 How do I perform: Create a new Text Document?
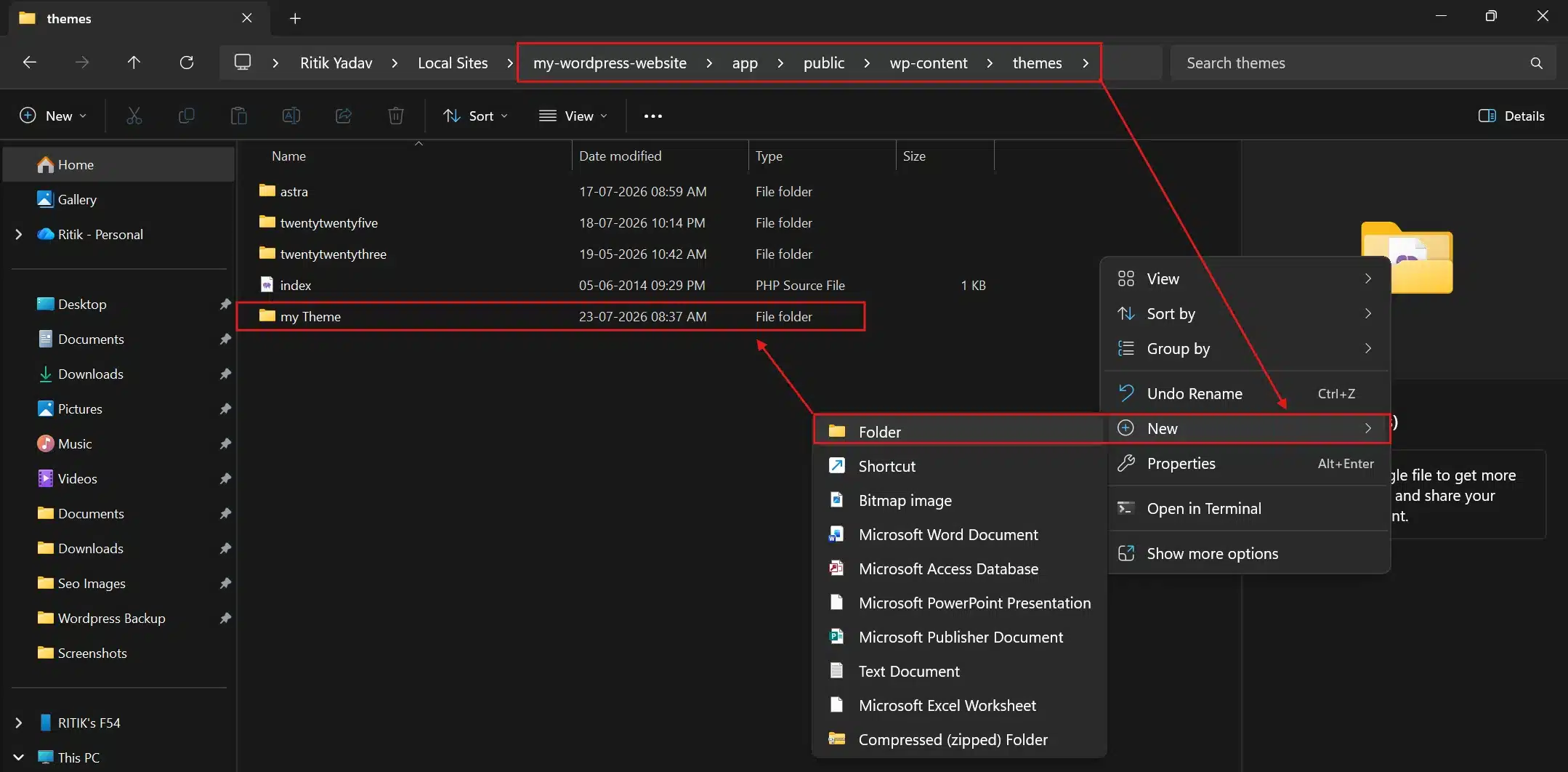[959, 671]
